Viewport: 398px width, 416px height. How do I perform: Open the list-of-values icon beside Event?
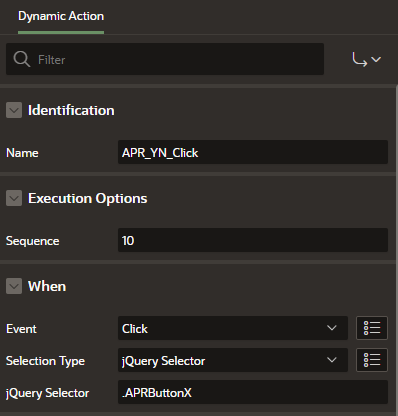coord(372,328)
